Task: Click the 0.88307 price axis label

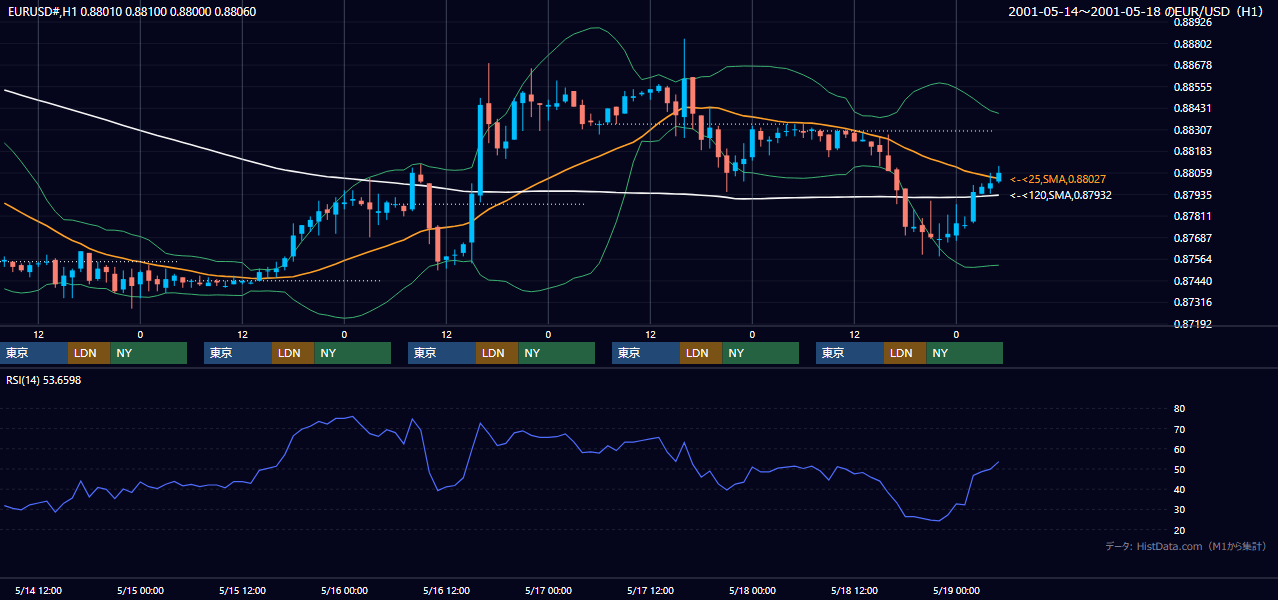Action: point(1191,130)
